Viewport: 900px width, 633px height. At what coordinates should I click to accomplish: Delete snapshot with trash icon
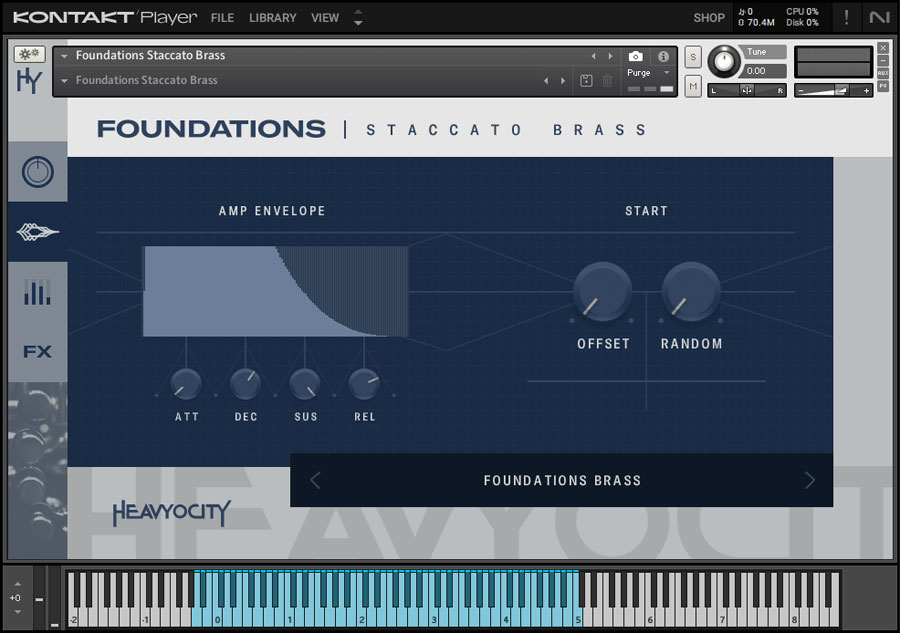coord(607,81)
